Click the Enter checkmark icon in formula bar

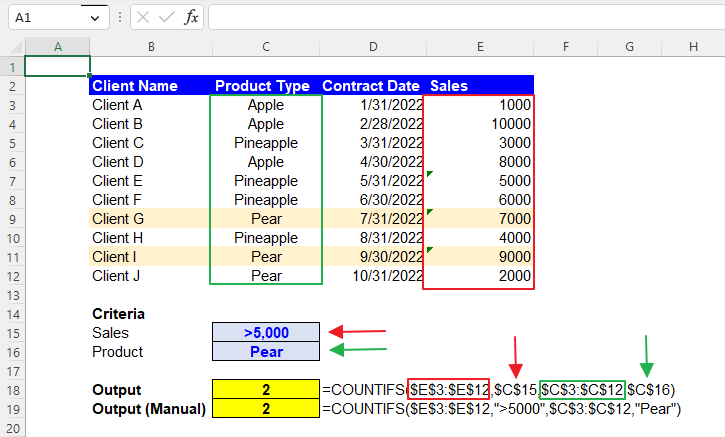(166, 18)
